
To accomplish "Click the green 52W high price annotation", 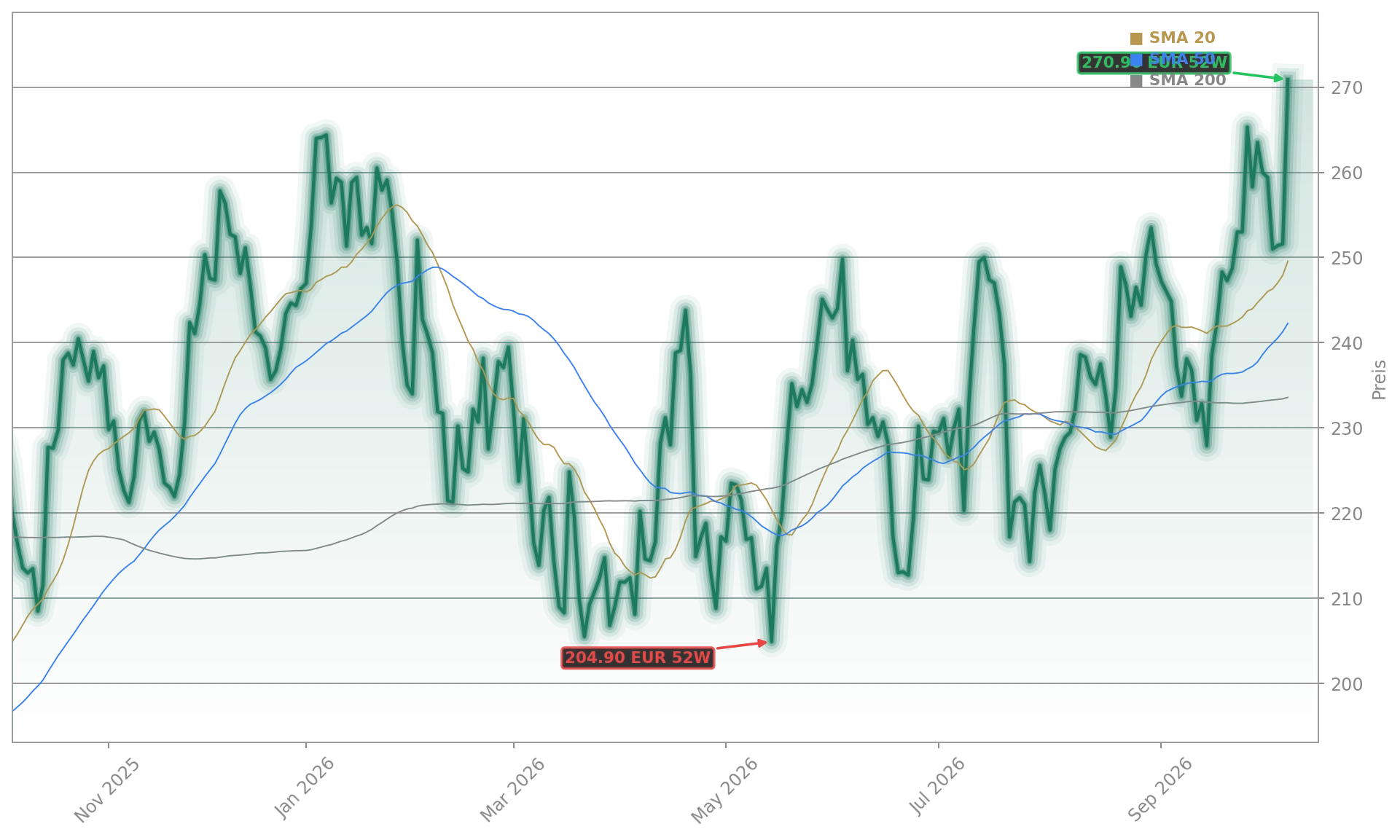I will [1154, 63].
